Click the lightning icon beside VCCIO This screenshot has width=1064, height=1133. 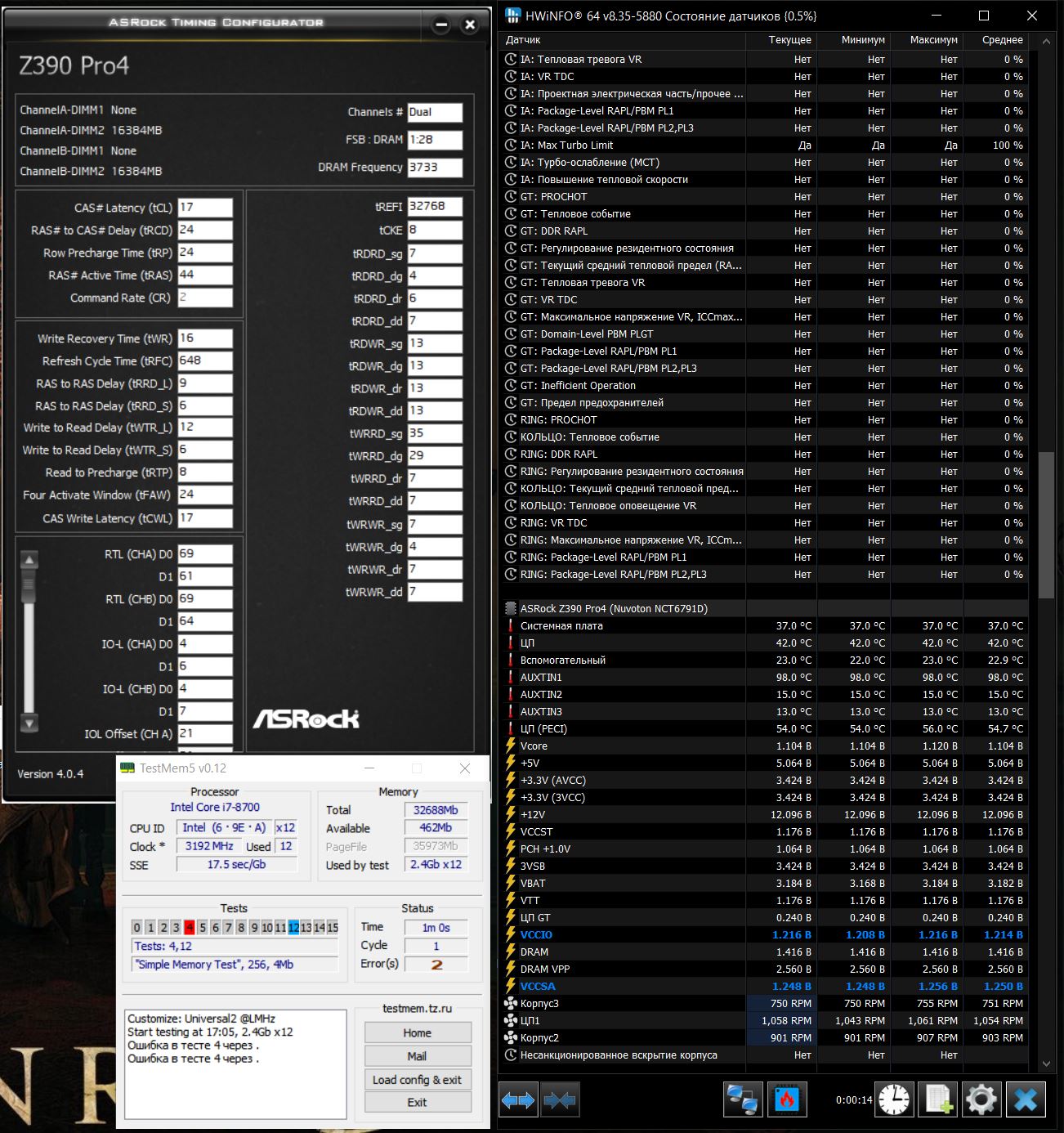(x=511, y=935)
